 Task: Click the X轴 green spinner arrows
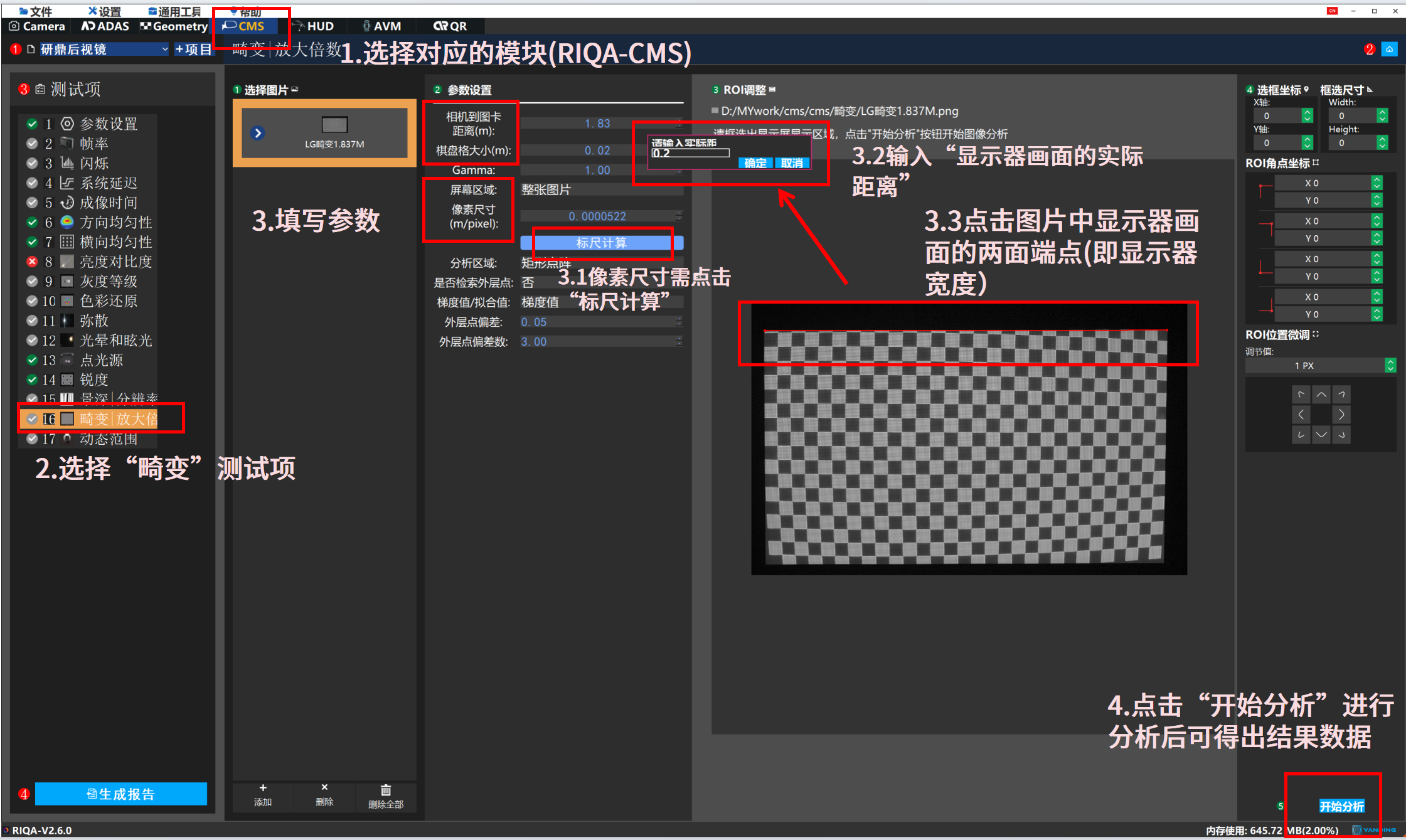pyautogui.click(x=1307, y=116)
